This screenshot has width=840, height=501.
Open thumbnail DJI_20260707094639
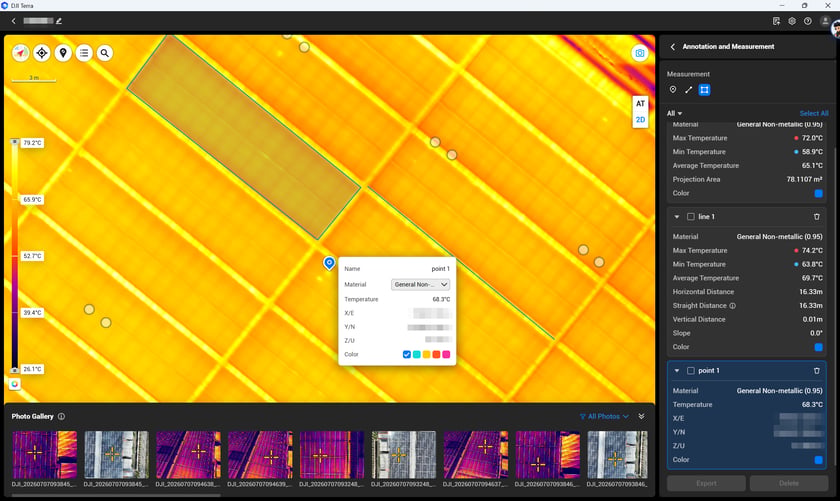point(260,454)
